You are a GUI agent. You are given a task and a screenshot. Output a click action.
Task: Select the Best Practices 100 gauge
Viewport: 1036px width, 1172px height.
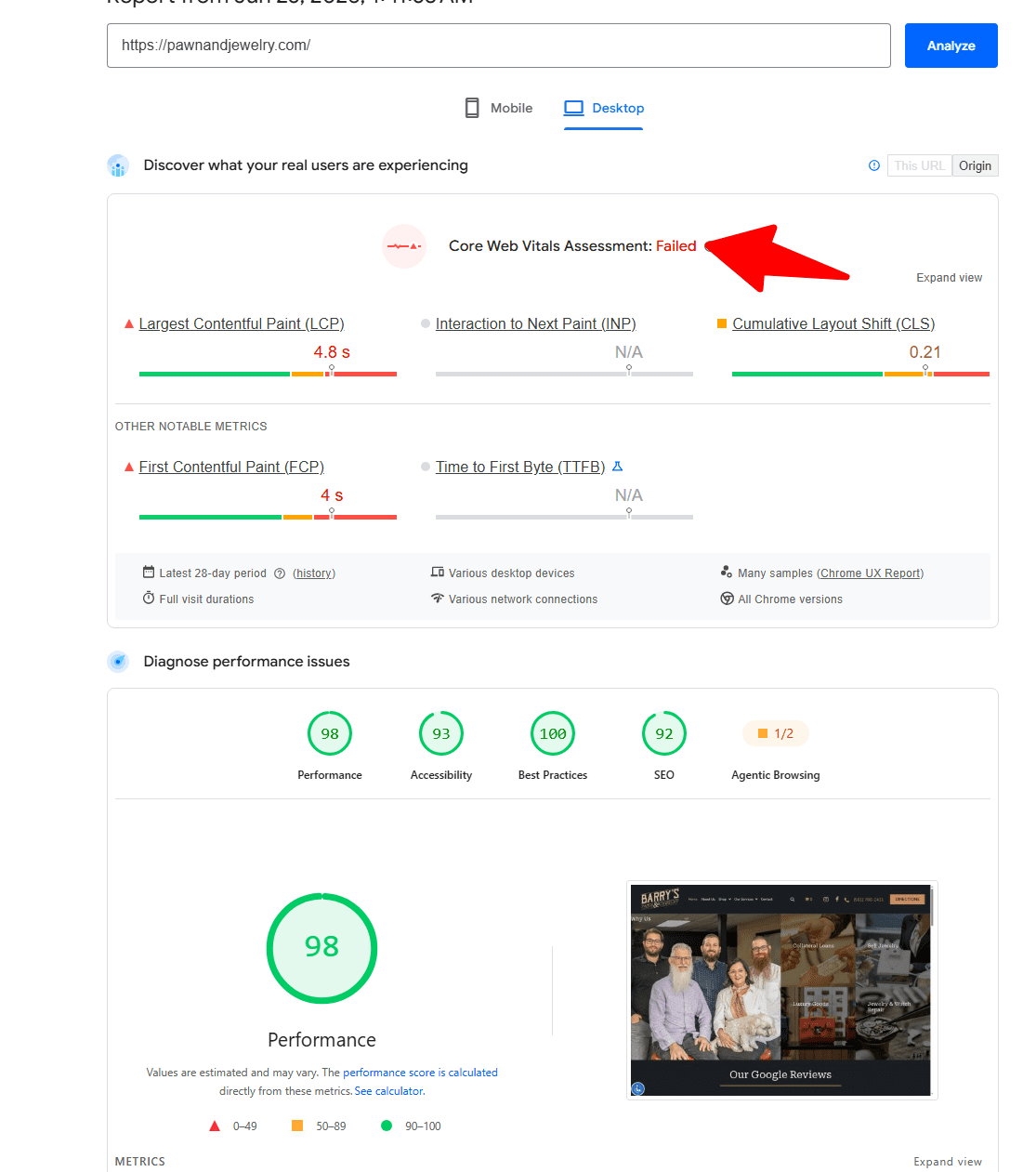553,734
